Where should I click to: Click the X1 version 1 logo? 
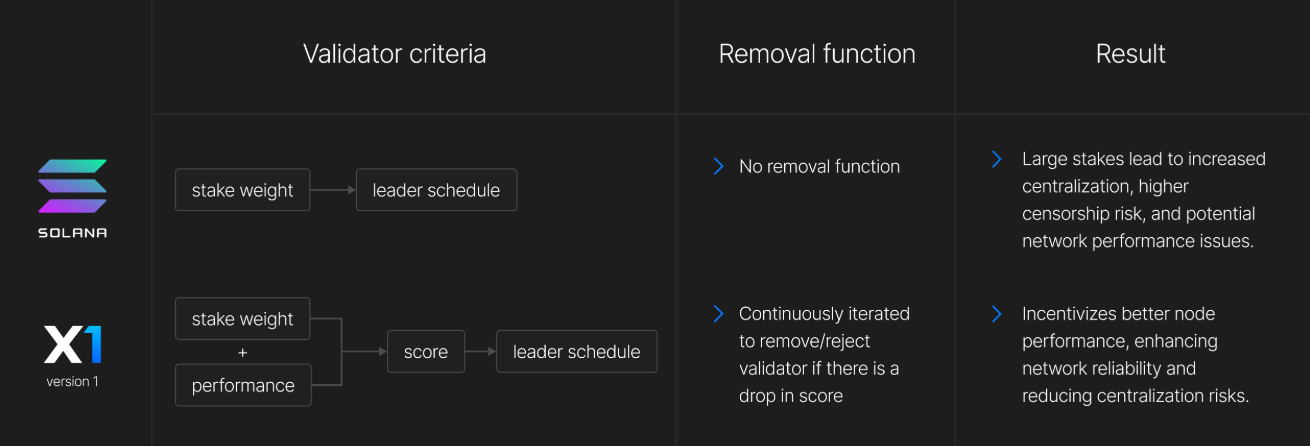click(x=72, y=345)
